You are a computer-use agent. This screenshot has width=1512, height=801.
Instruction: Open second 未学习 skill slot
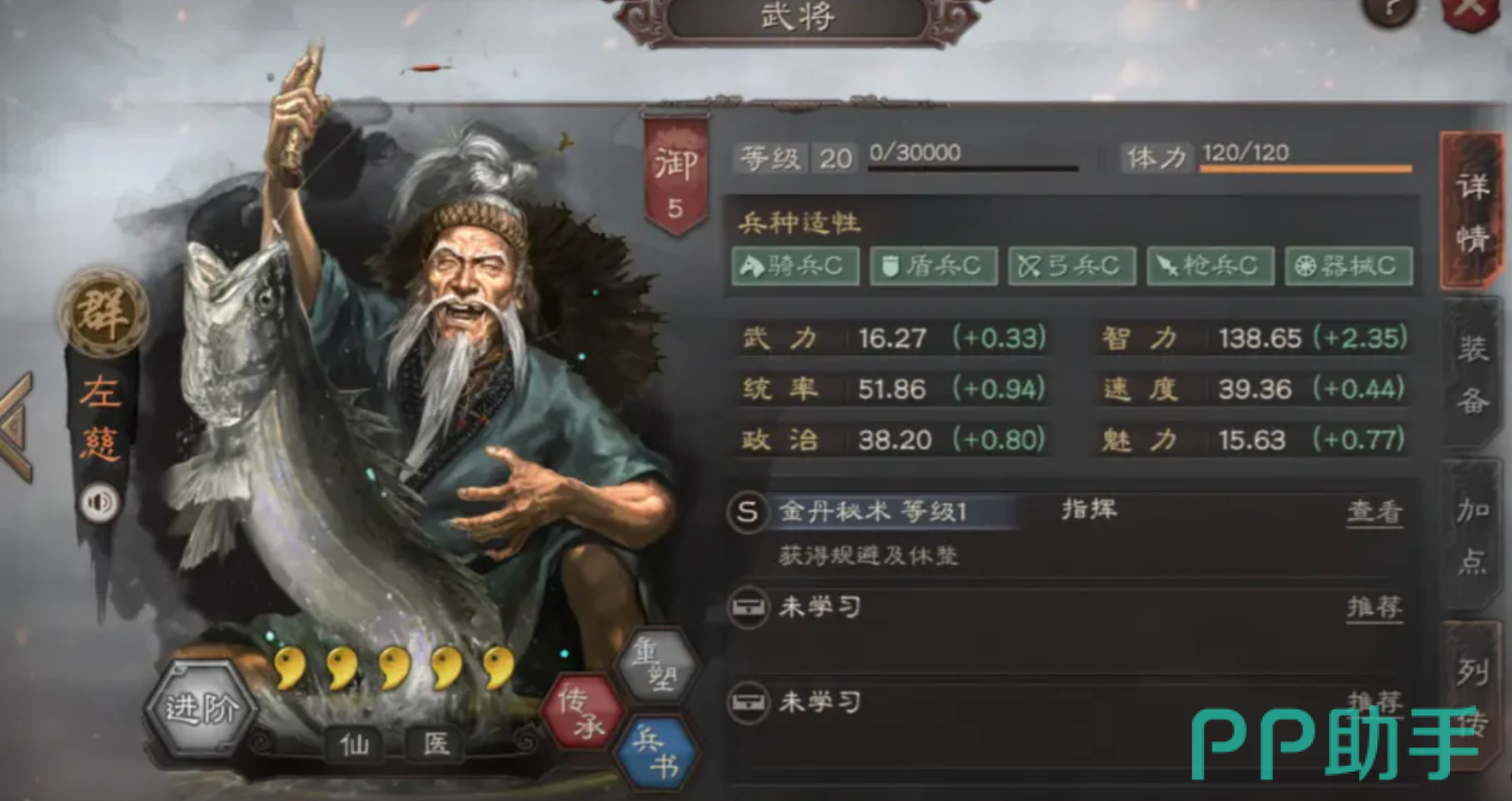point(1068,703)
